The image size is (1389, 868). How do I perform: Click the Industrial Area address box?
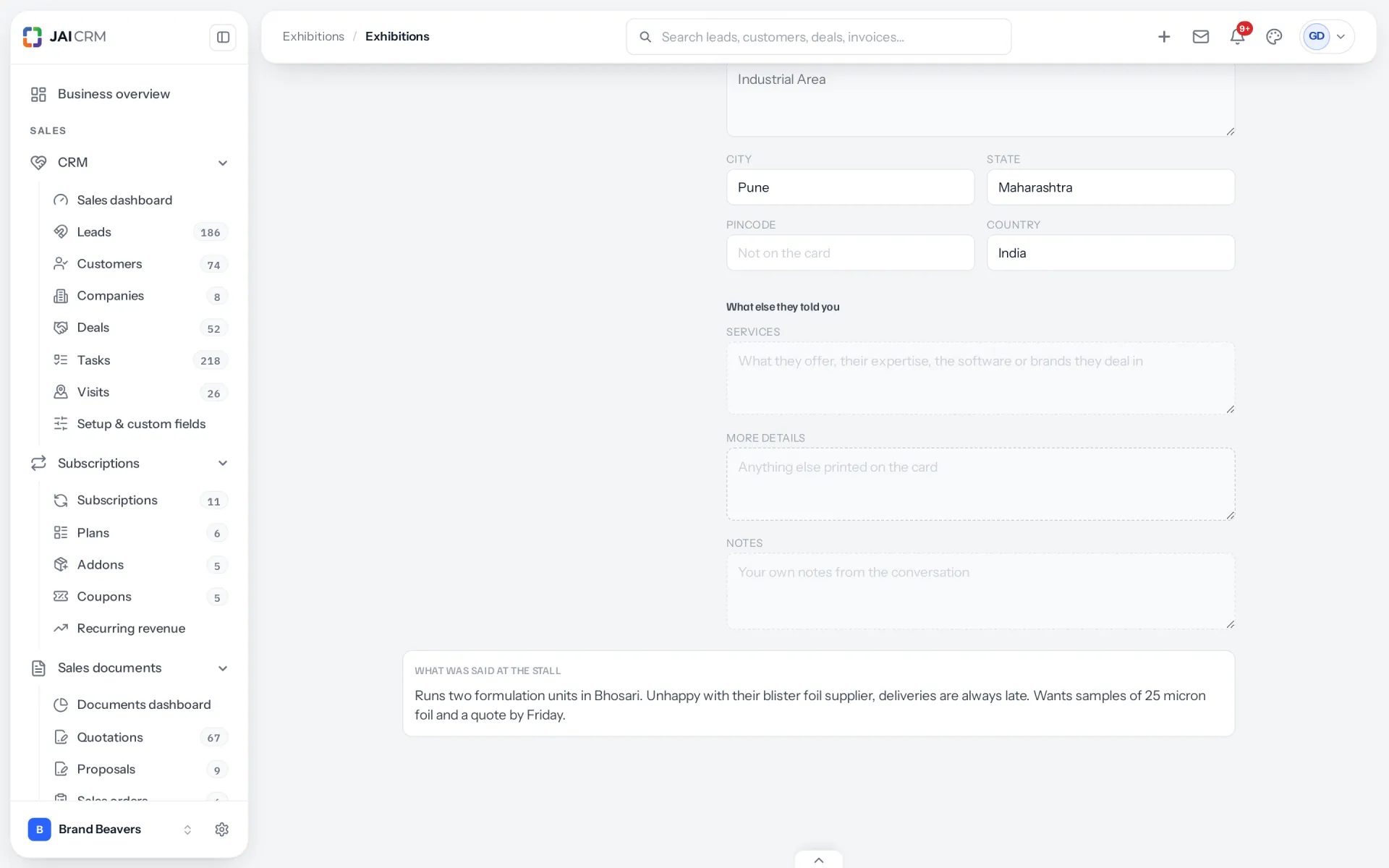click(x=980, y=101)
